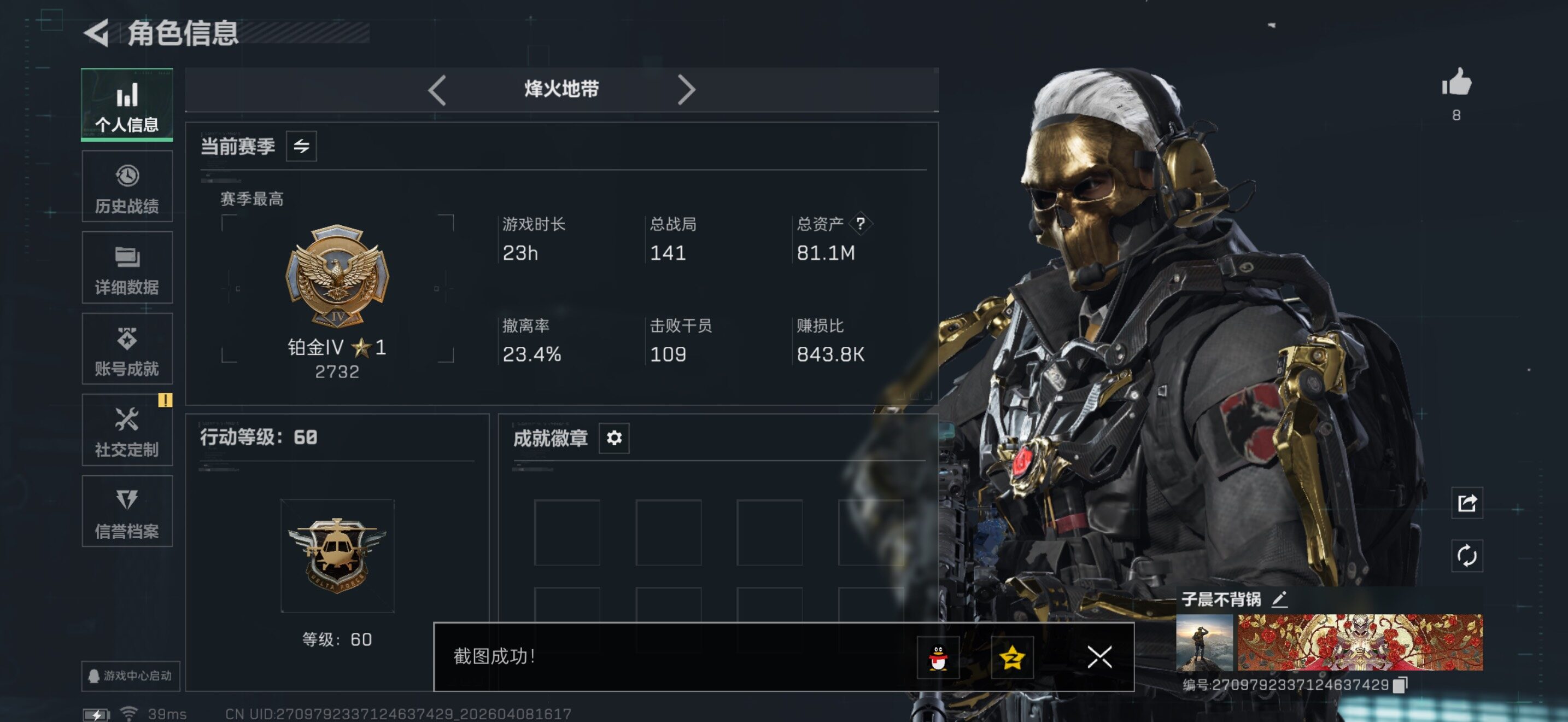Switch to the previous mode from 烽火地带
Screen dimensions: 1568x722
437,90
